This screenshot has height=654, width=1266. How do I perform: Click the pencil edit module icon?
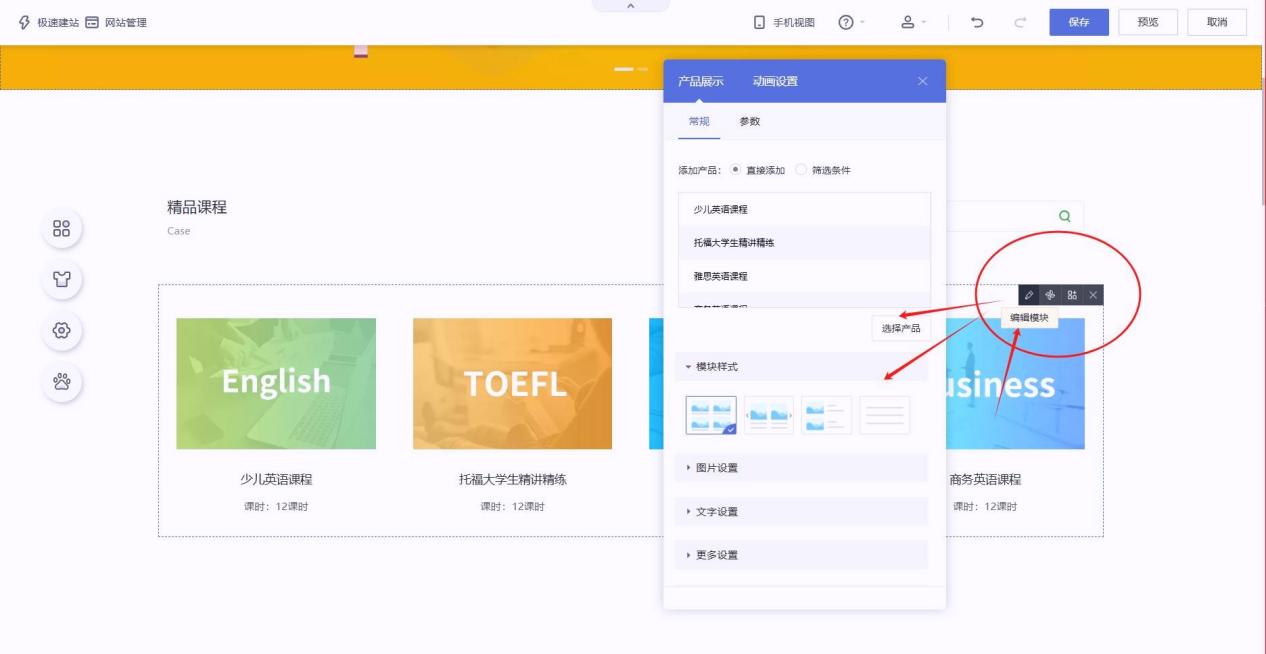(1029, 295)
